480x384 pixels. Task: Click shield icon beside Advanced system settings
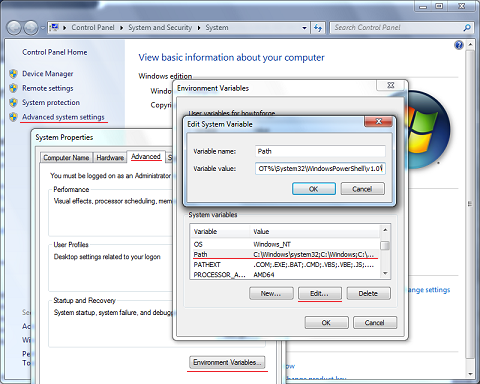point(13,117)
